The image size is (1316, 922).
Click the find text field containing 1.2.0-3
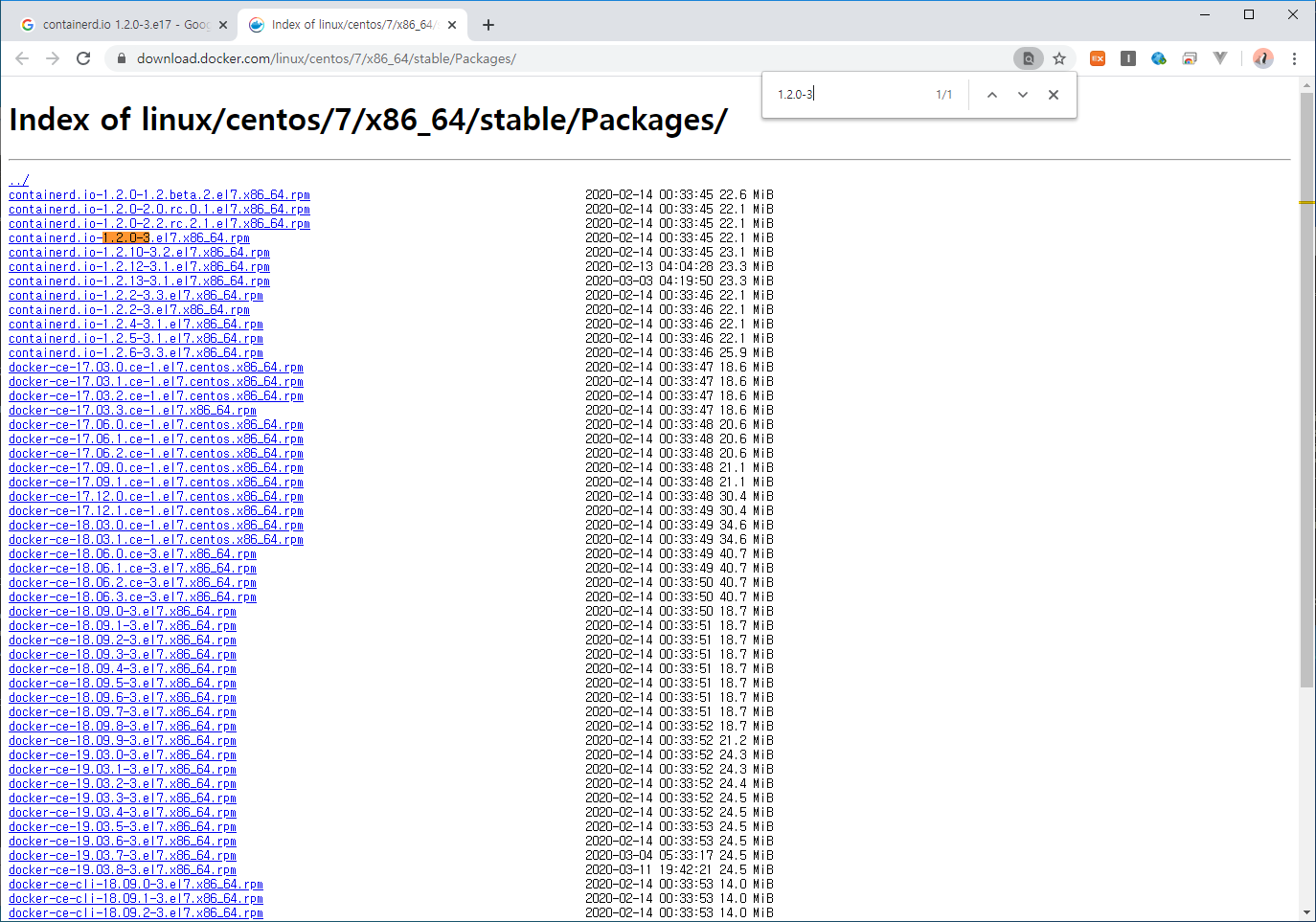click(x=848, y=95)
